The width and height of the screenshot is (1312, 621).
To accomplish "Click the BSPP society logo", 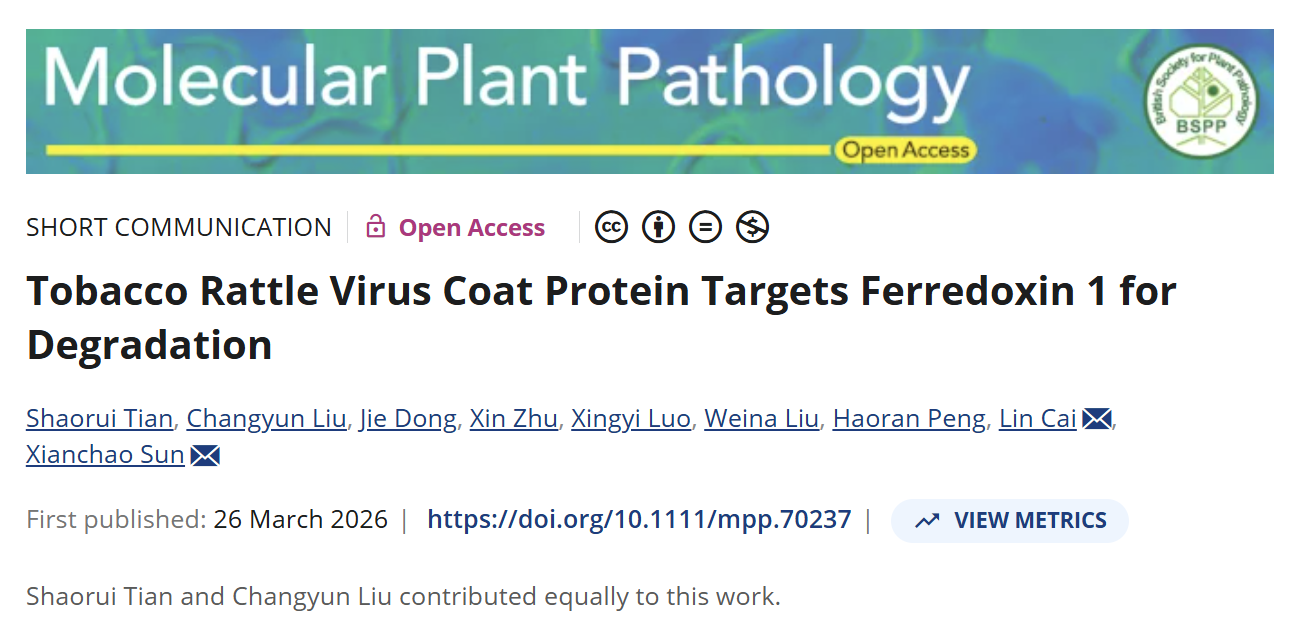I will coord(1201,101).
